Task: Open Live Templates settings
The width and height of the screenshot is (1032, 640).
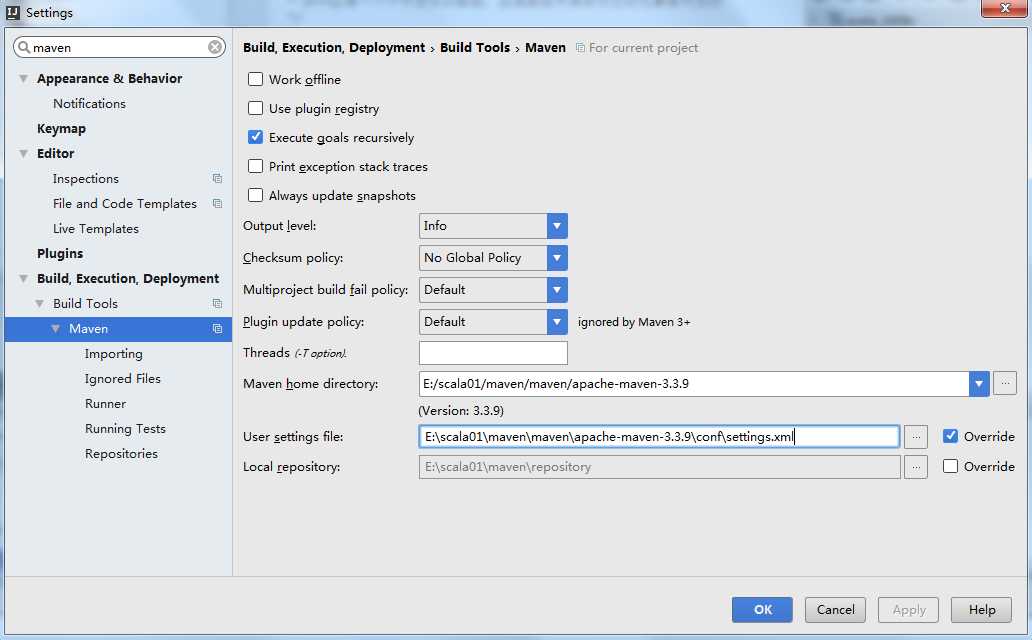Action: (x=95, y=228)
